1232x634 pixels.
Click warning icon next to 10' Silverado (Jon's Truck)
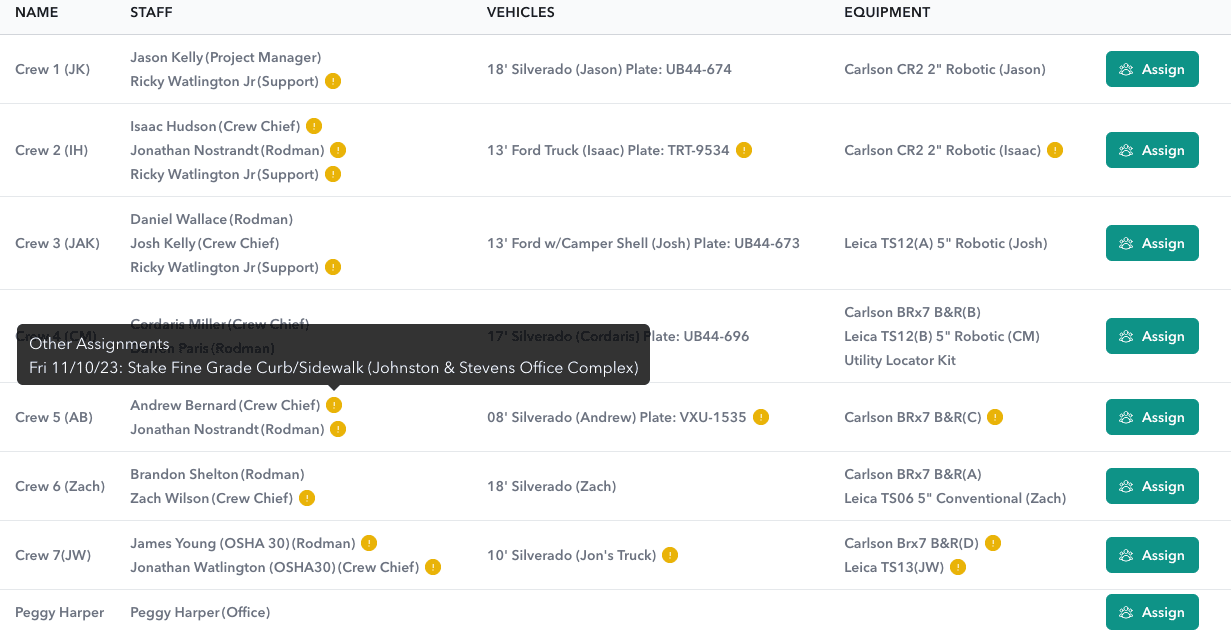[670, 555]
